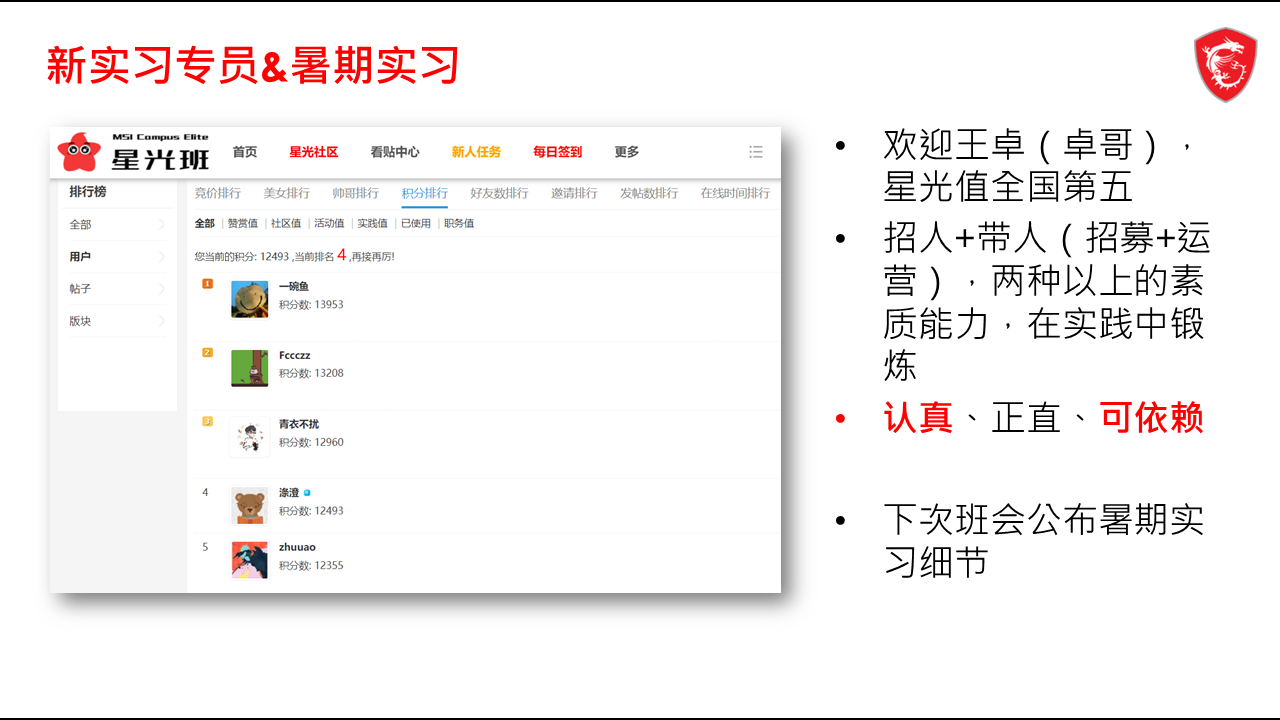The image size is (1280, 720).
Task: Click the rank number 5 beside zhuuao
Action: tap(205, 547)
